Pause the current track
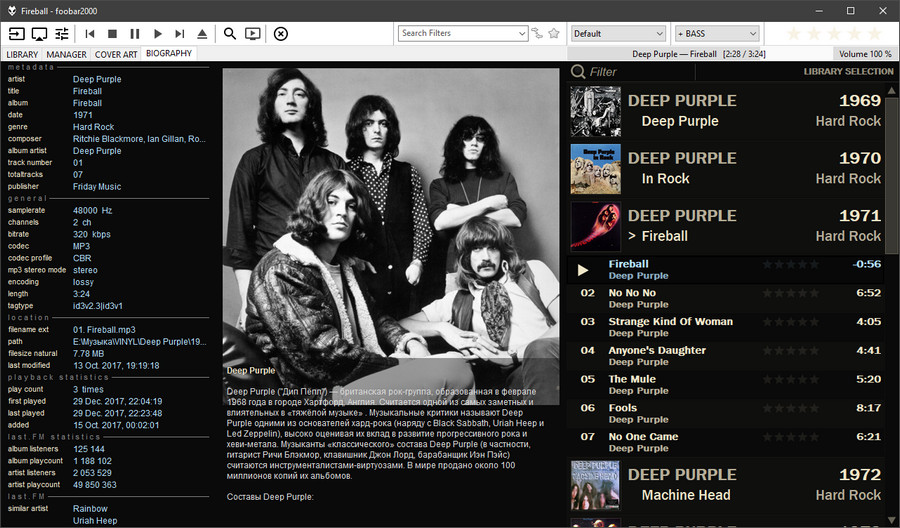This screenshot has height=528, width=900. tap(135, 34)
